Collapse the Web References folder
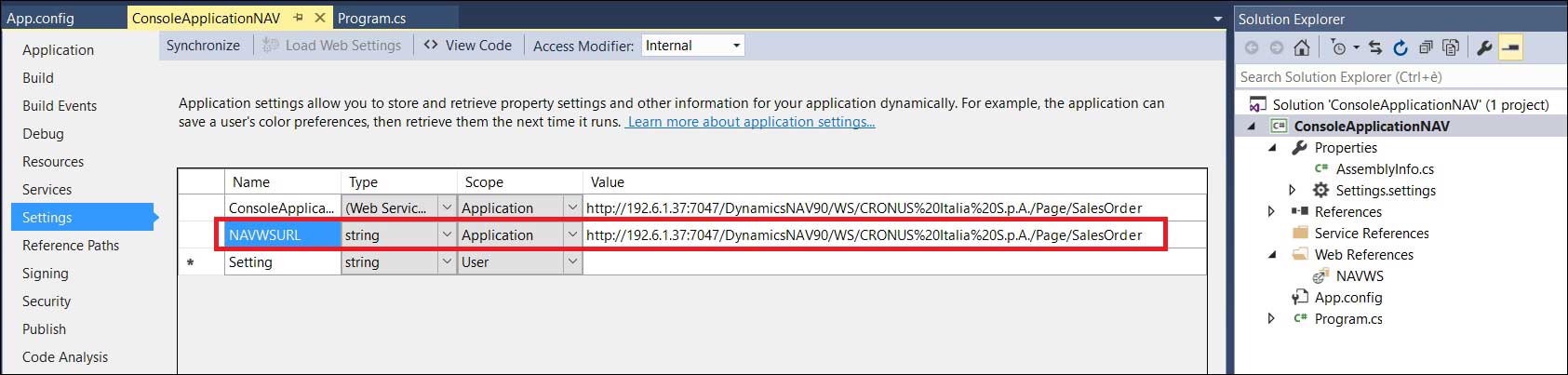The width and height of the screenshot is (1568, 375). pyautogui.click(x=1272, y=255)
